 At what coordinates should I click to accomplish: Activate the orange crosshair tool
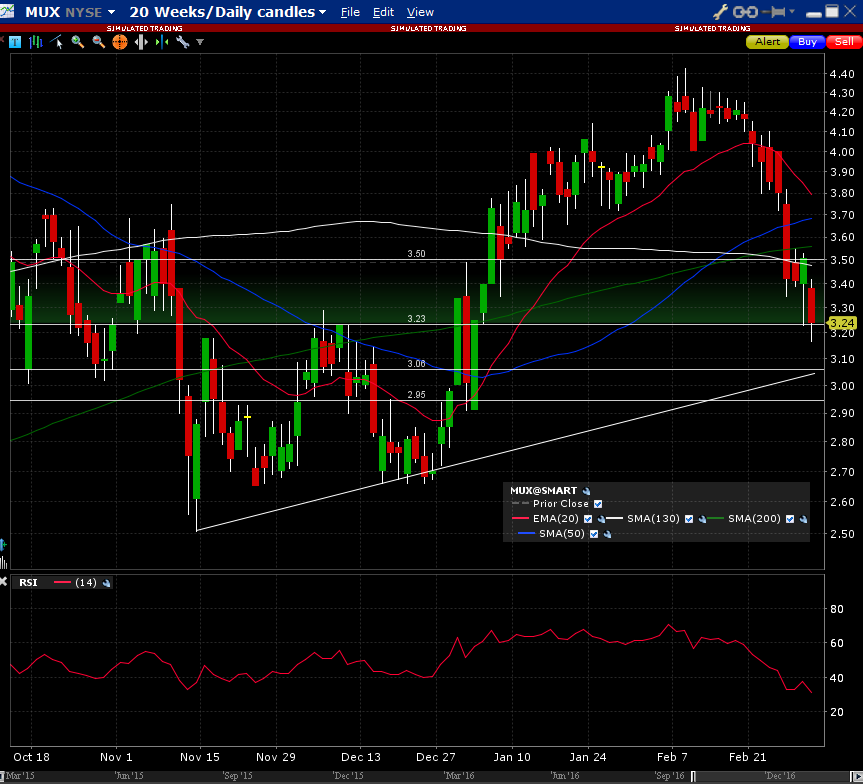119,42
